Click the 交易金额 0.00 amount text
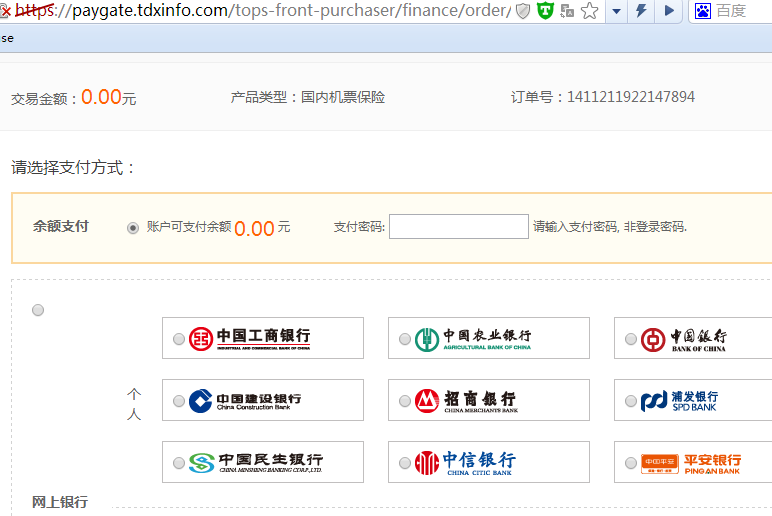Image resolution: width=772 pixels, height=516 pixels. (74, 97)
